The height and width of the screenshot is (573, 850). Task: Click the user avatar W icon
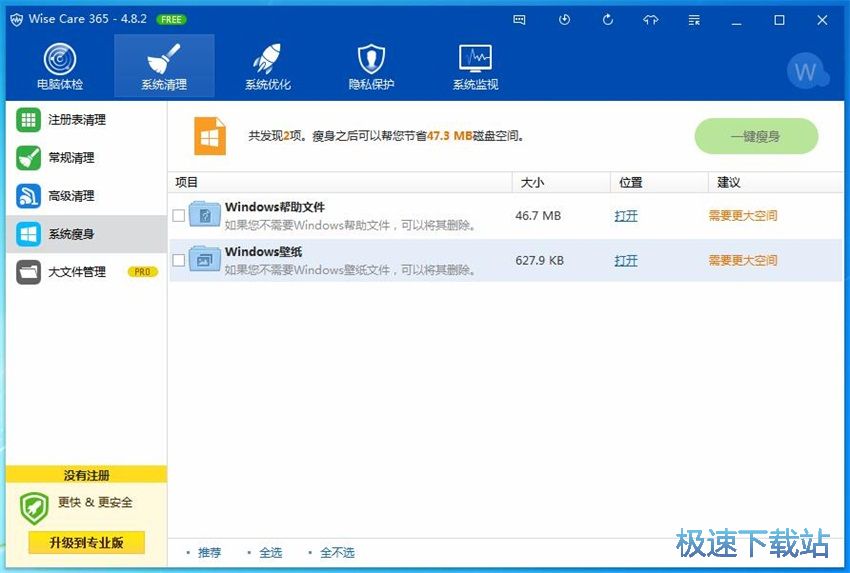tap(807, 70)
